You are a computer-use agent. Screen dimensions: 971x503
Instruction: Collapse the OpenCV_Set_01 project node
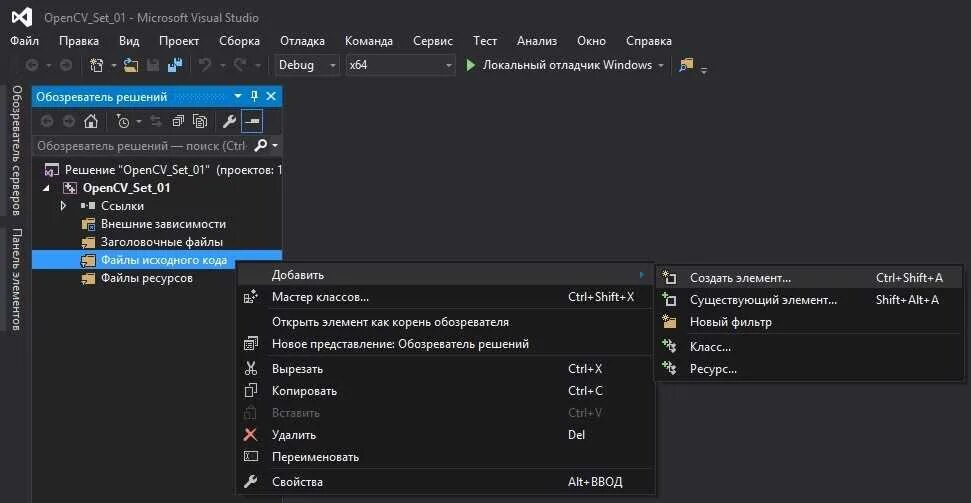coord(47,188)
